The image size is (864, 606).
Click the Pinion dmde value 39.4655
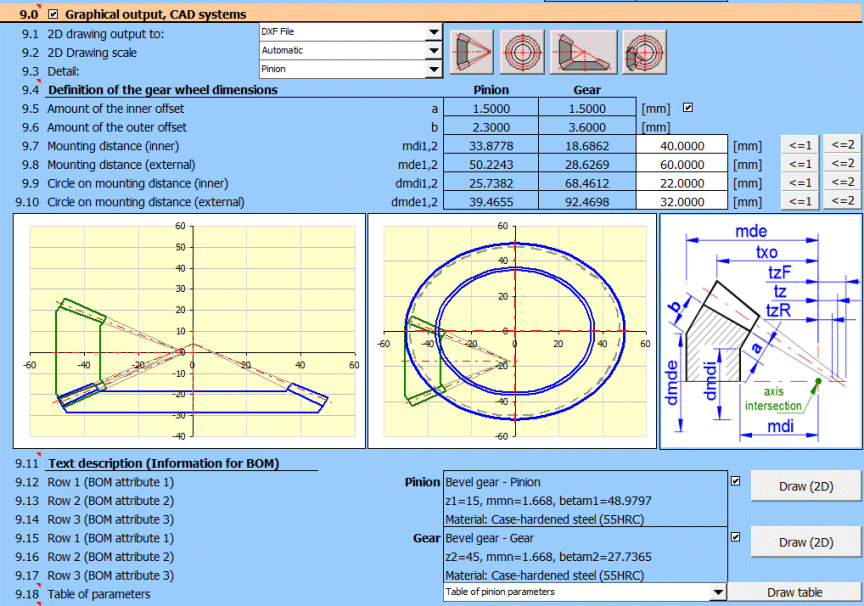[x=491, y=202]
